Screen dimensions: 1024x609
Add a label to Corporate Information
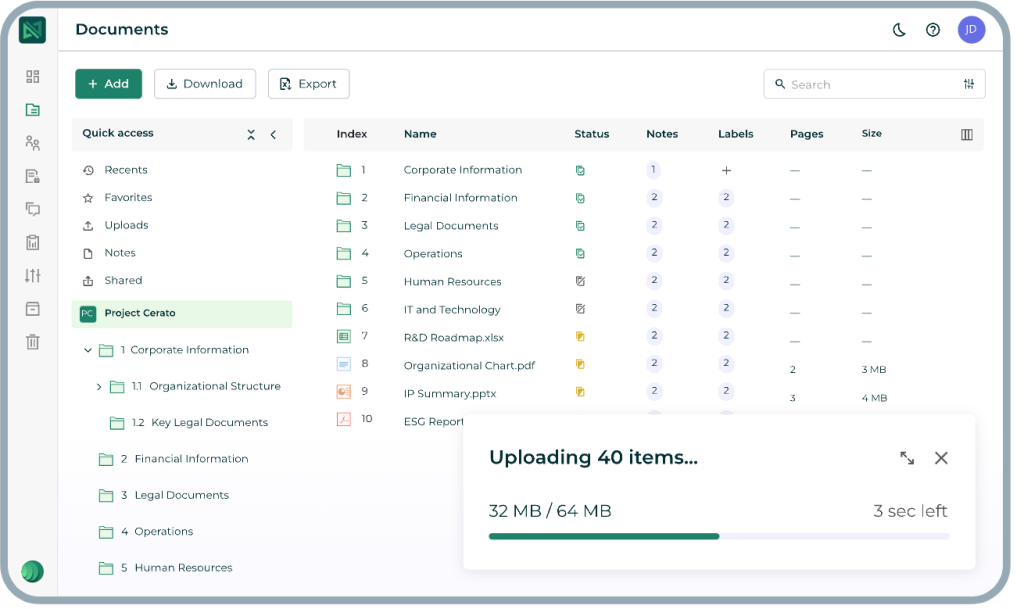click(x=726, y=171)
